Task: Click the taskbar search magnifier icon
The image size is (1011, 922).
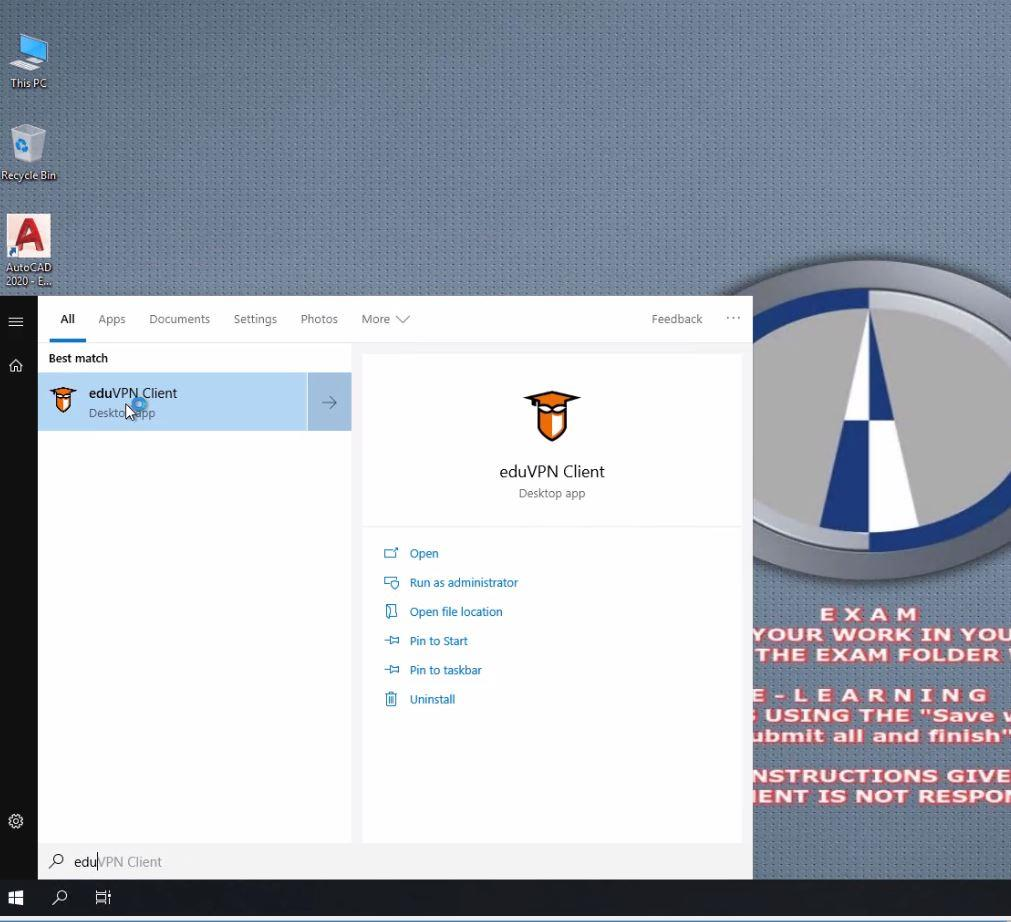Action: point(60,898)
